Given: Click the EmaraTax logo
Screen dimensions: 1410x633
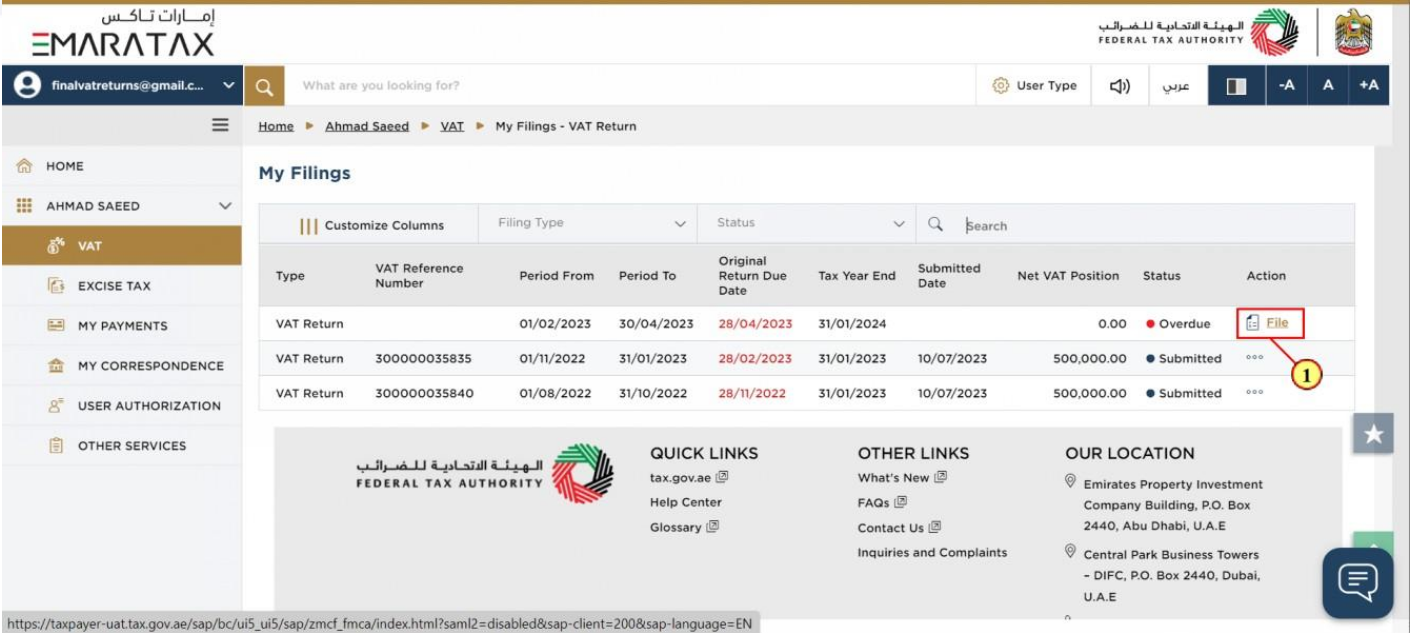Looking at the screenshot, I should 122,33.
